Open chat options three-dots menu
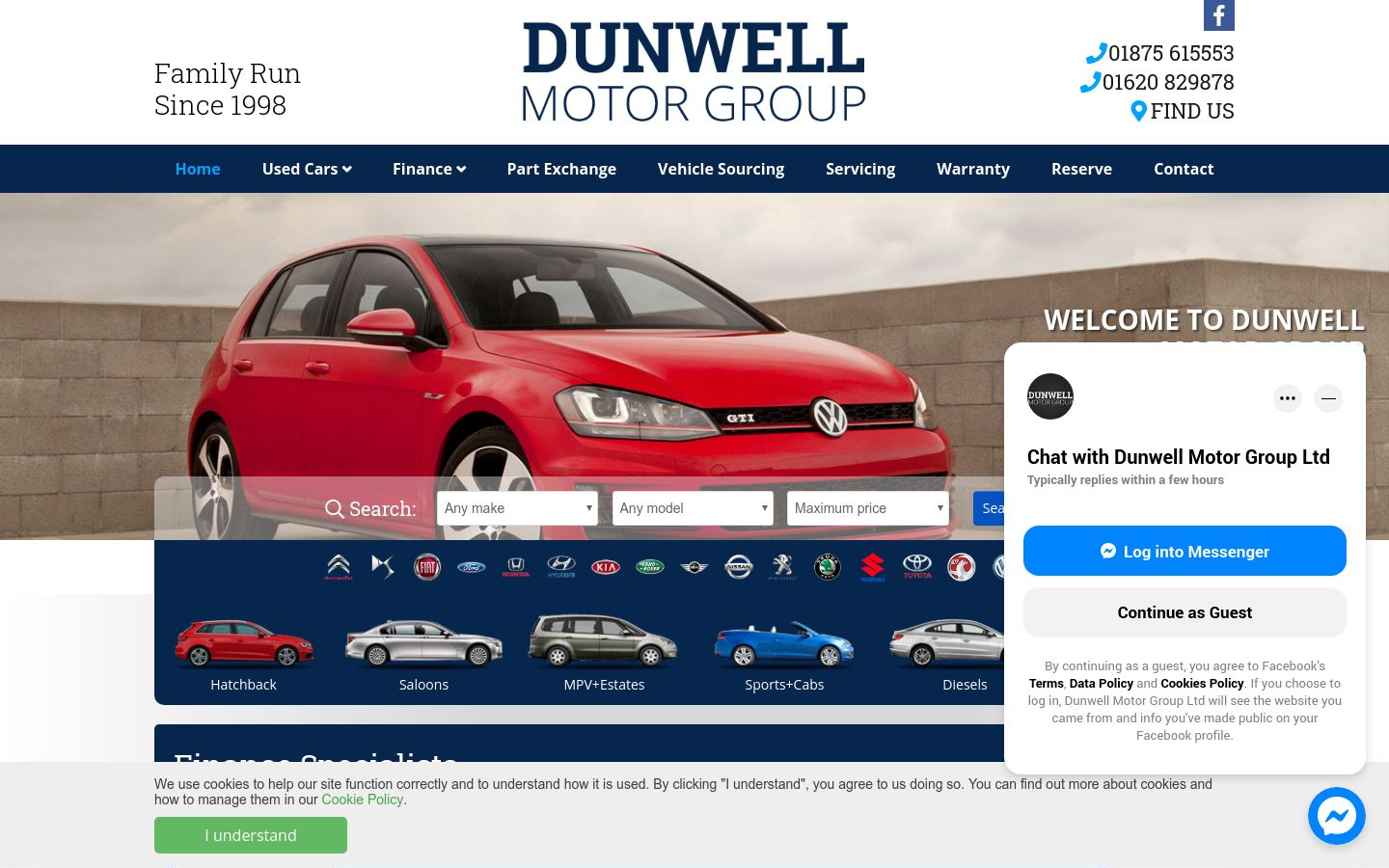The image size is (1389, 868). [1288, 398]
